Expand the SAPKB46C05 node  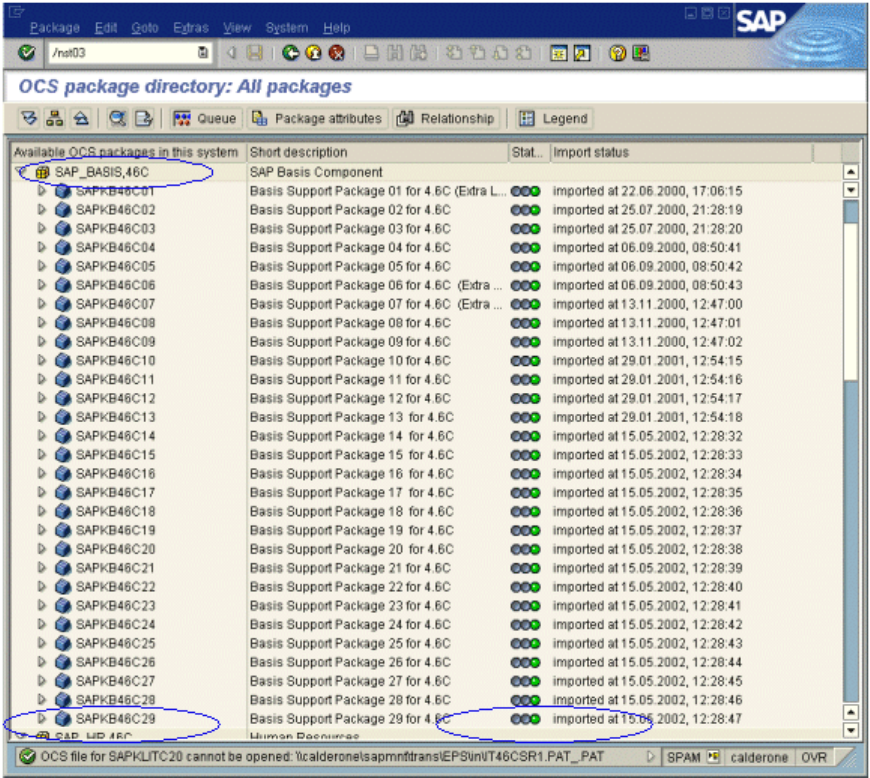[x=42, y=266]
